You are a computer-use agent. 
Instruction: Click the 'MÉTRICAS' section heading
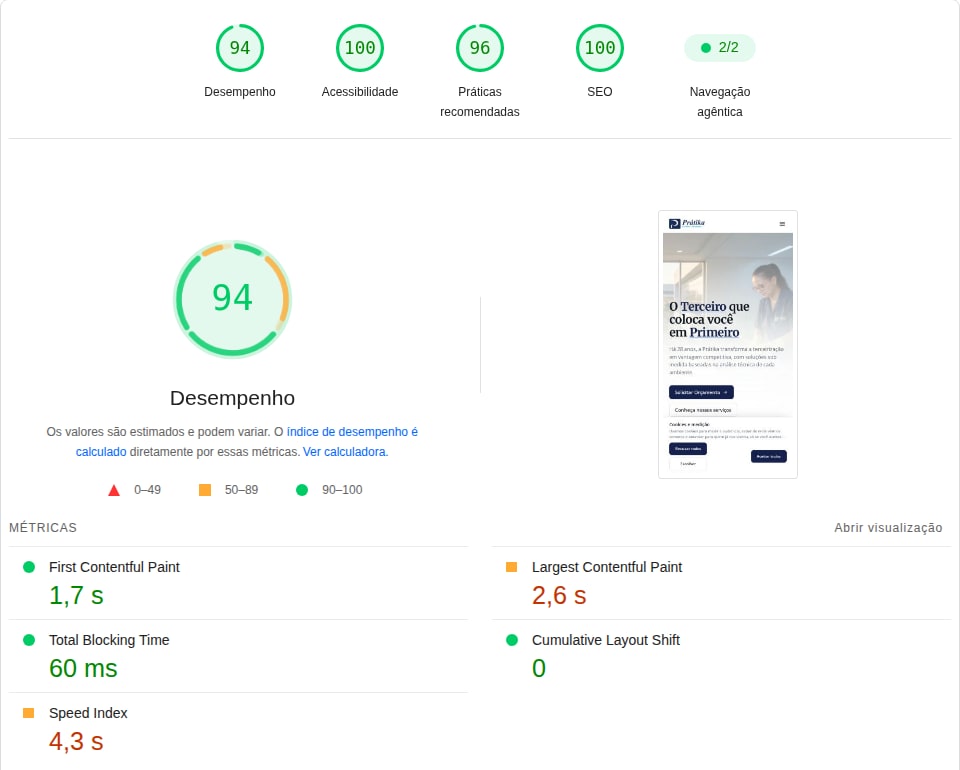pyautogui.click(x=43, y=528)
